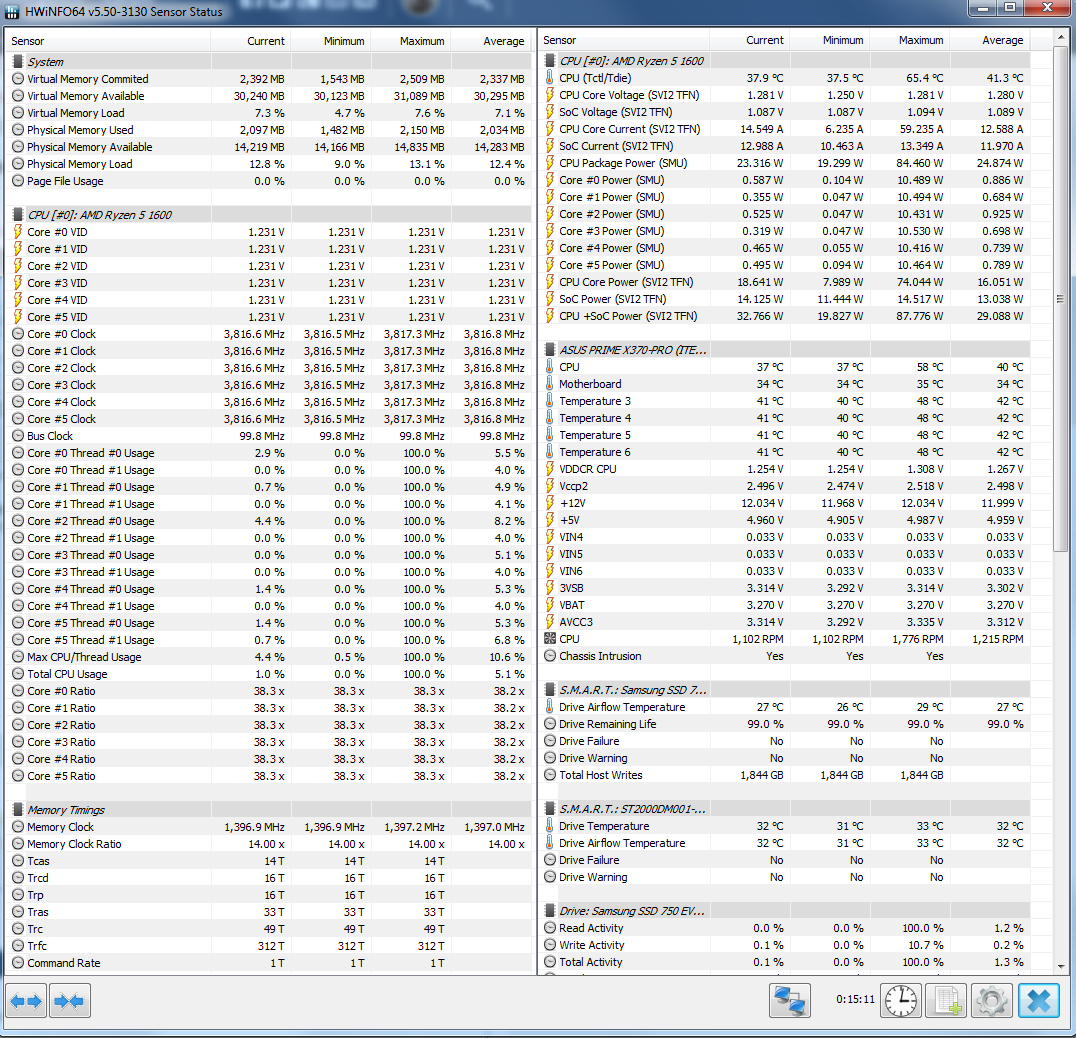Select the Core #3 Clock row
The image size is (1076, 1038).
[x=269, y=385]
